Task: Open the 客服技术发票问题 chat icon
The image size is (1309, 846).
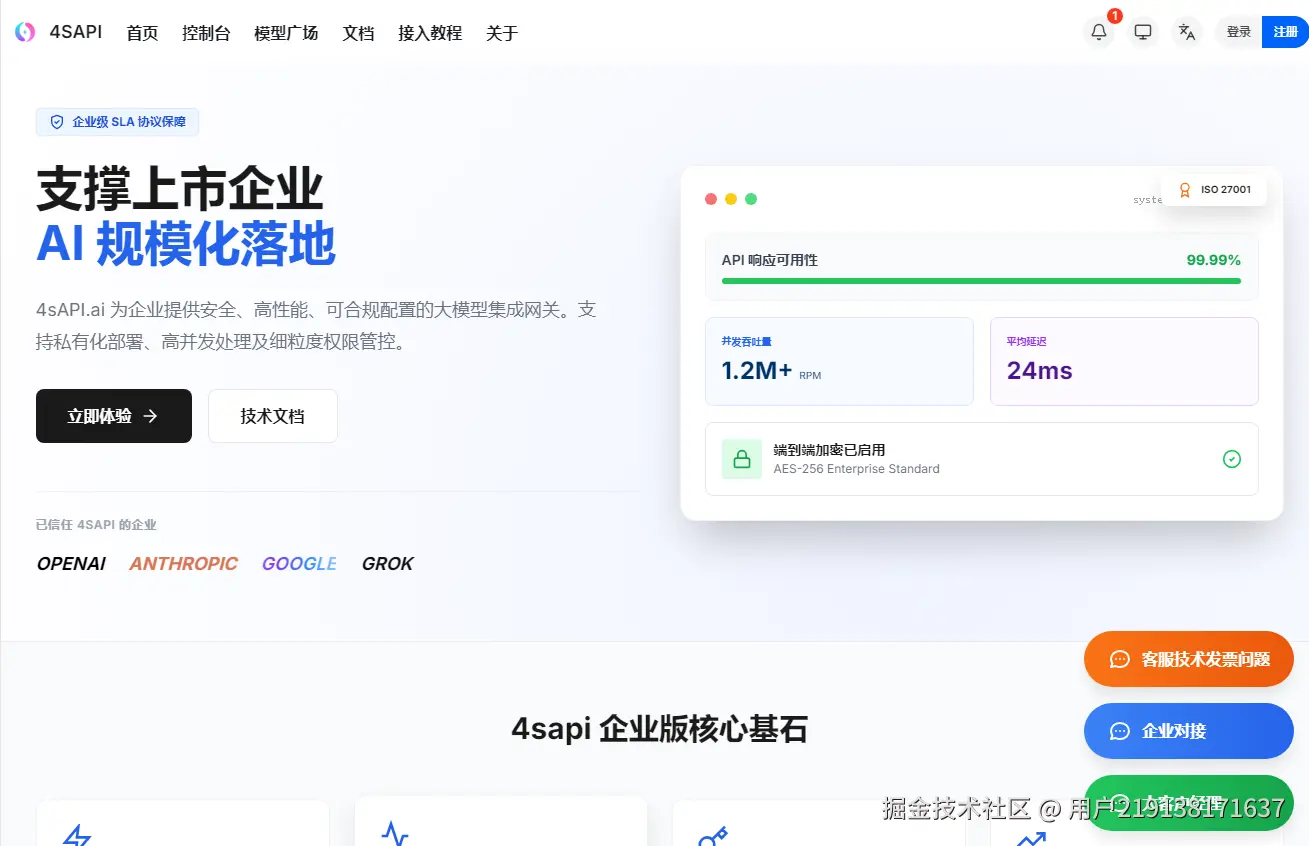Action: point(1119,659)
